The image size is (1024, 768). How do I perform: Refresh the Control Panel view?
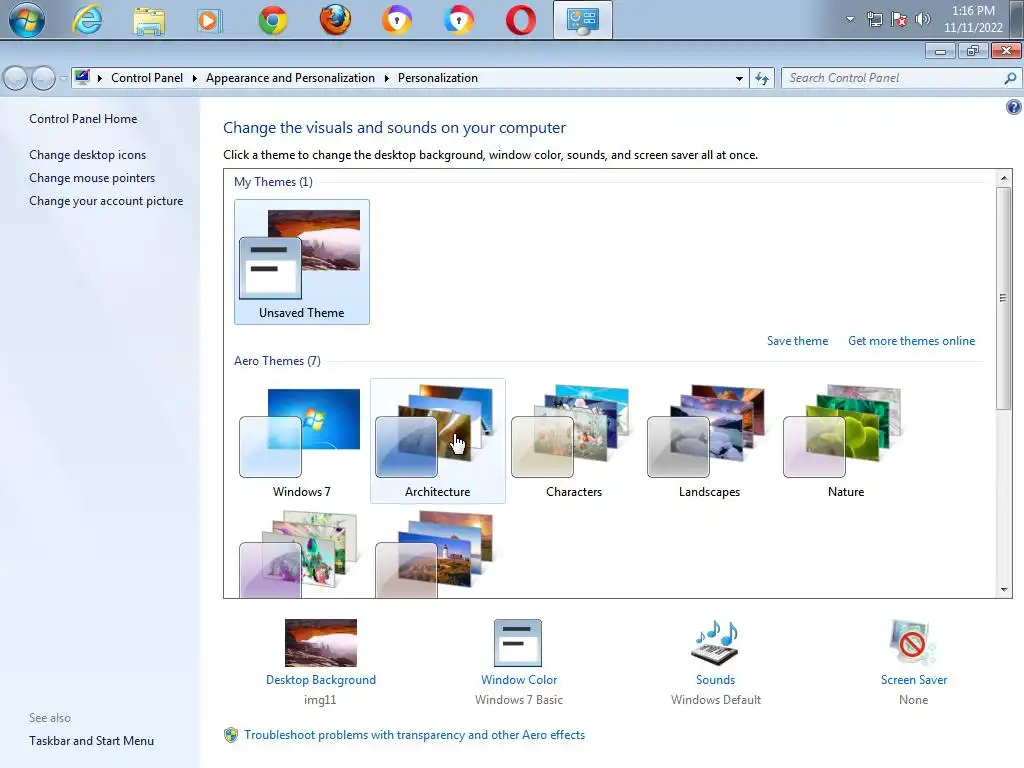click(762, 78)
